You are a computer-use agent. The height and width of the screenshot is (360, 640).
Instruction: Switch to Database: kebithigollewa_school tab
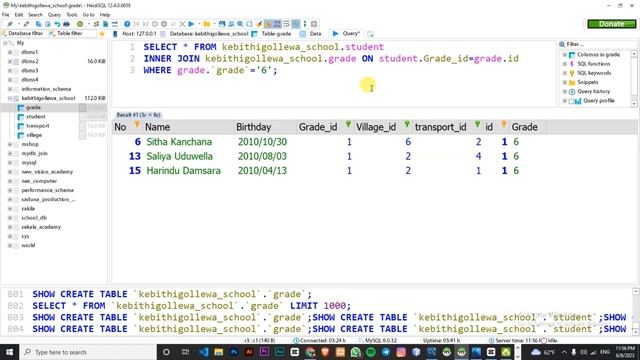[x=205, y=33]
